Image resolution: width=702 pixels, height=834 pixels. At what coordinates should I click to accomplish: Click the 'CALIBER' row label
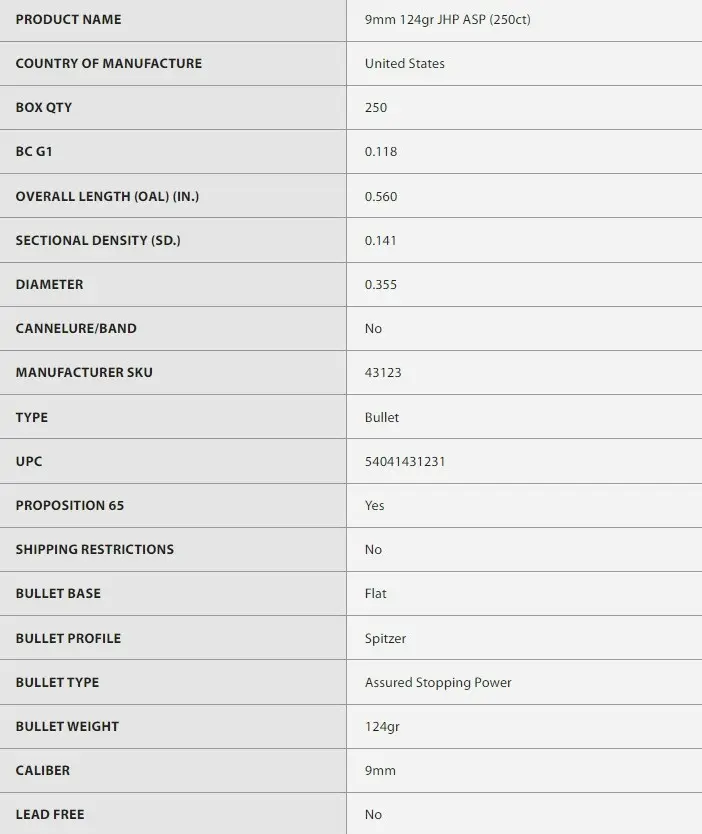(x=43, y=770)
